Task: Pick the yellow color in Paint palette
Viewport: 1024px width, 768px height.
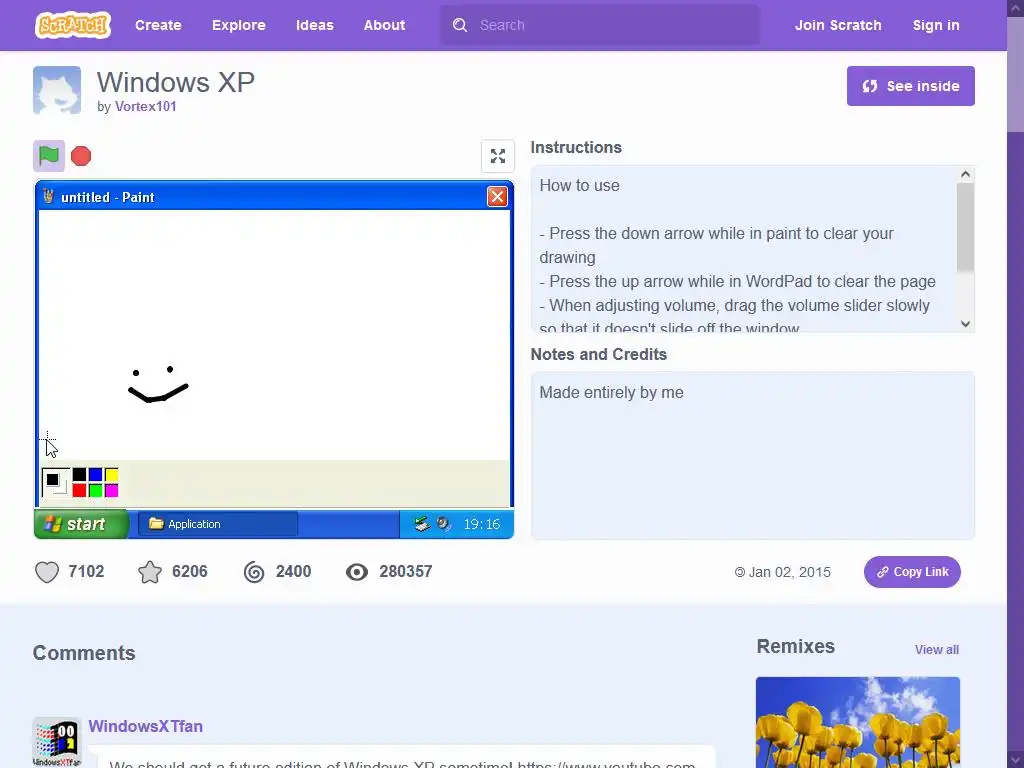Action: 112,475
